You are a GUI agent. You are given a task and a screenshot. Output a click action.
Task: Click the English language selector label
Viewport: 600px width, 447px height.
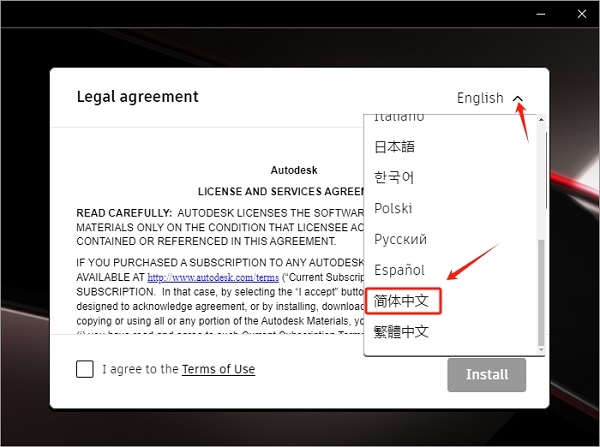pyautogui.click(x=480, y=98)
